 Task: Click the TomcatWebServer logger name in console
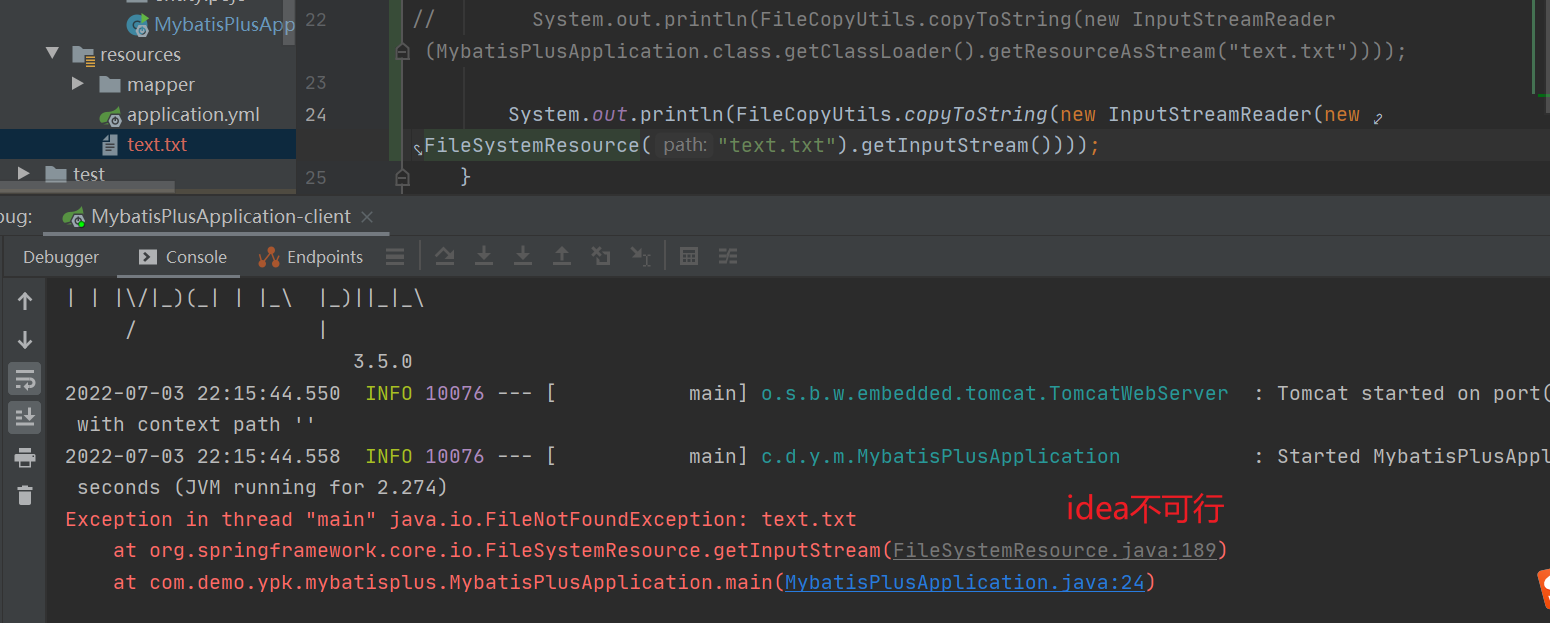click(995, 393)
